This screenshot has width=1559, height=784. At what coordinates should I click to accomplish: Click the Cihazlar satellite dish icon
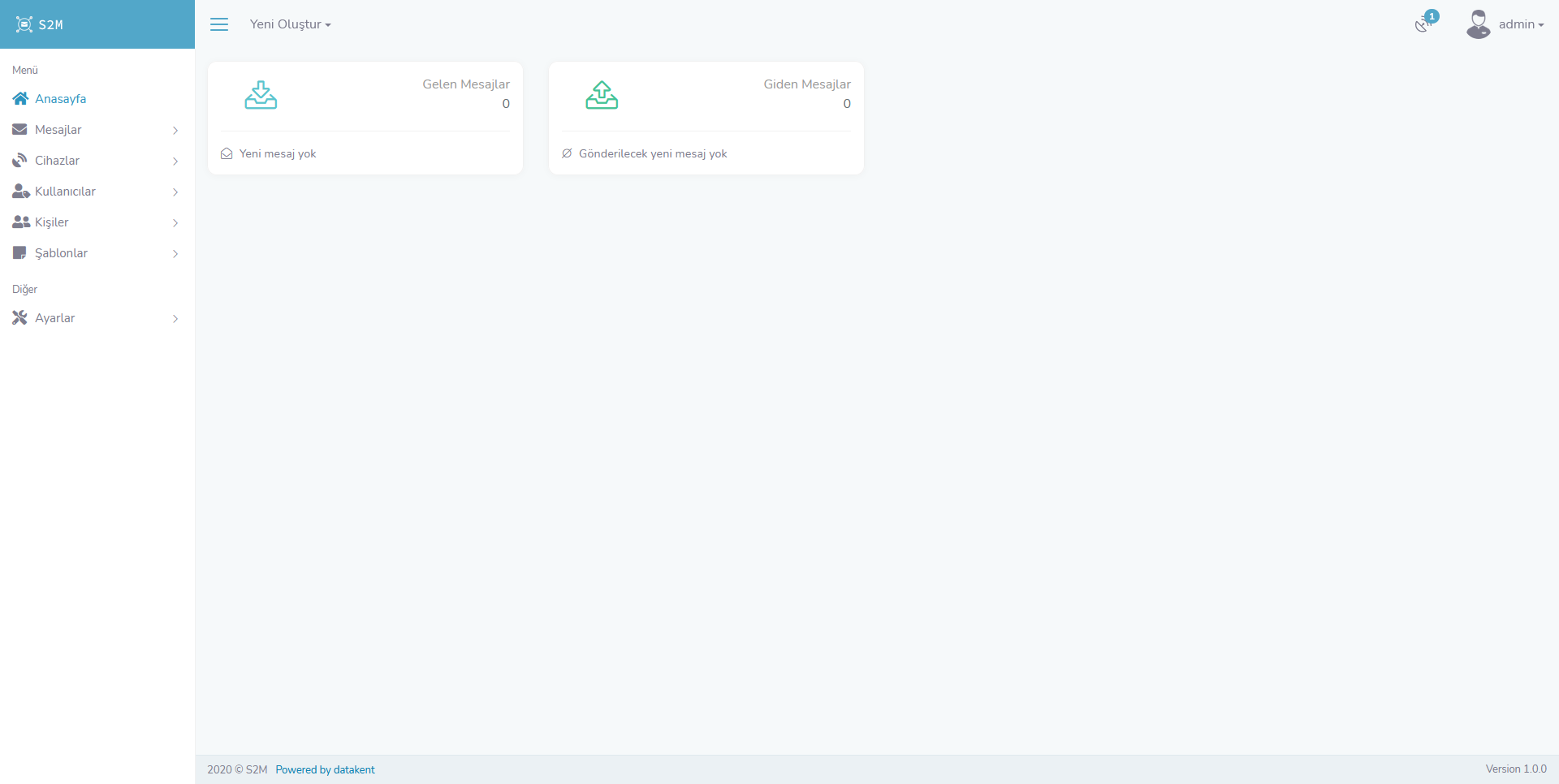[20, 161]
